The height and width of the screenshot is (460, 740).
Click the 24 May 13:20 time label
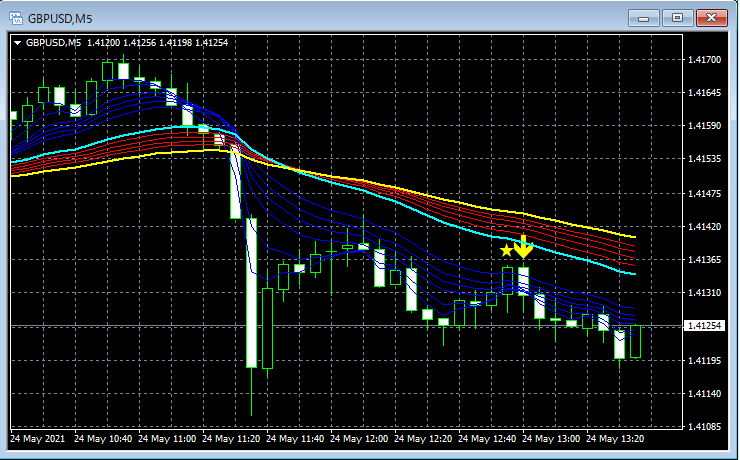pos(615,439)
